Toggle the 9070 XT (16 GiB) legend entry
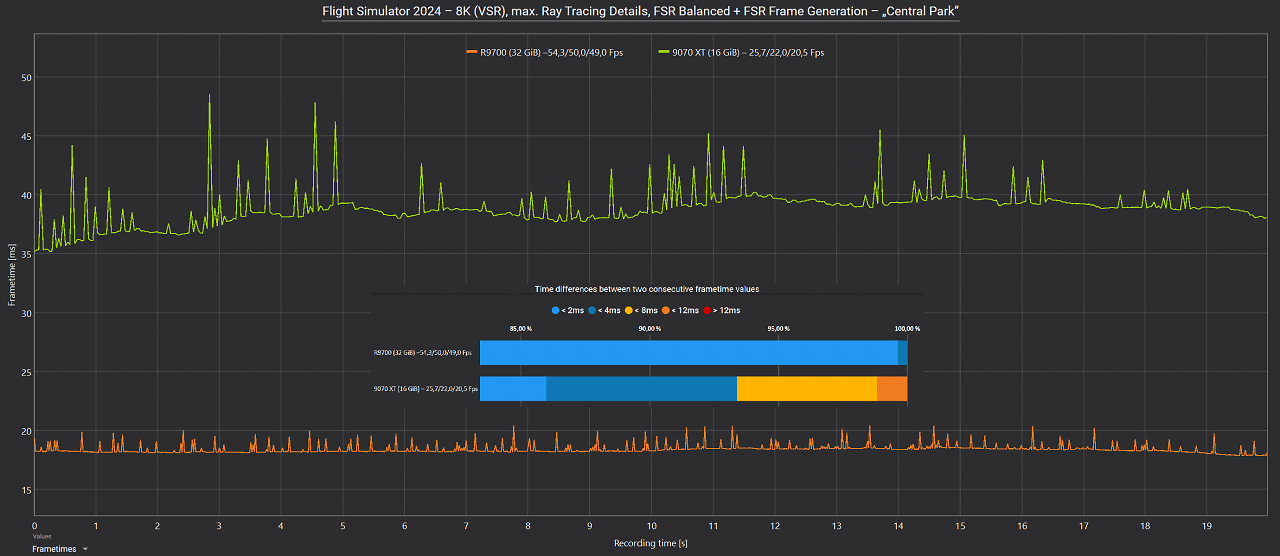Viewport: 1280px width, 556px height. point(741,52)
